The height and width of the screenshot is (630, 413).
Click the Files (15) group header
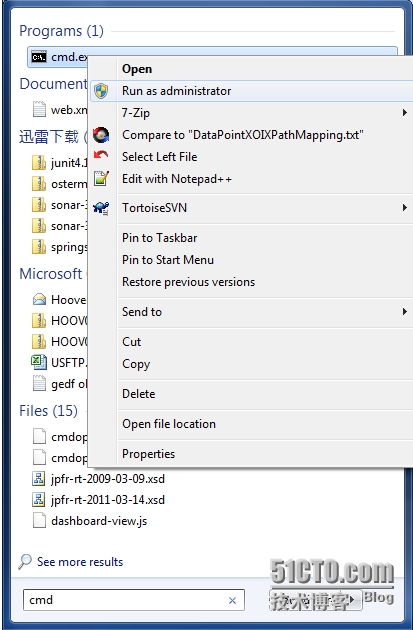tap(49, 411)
